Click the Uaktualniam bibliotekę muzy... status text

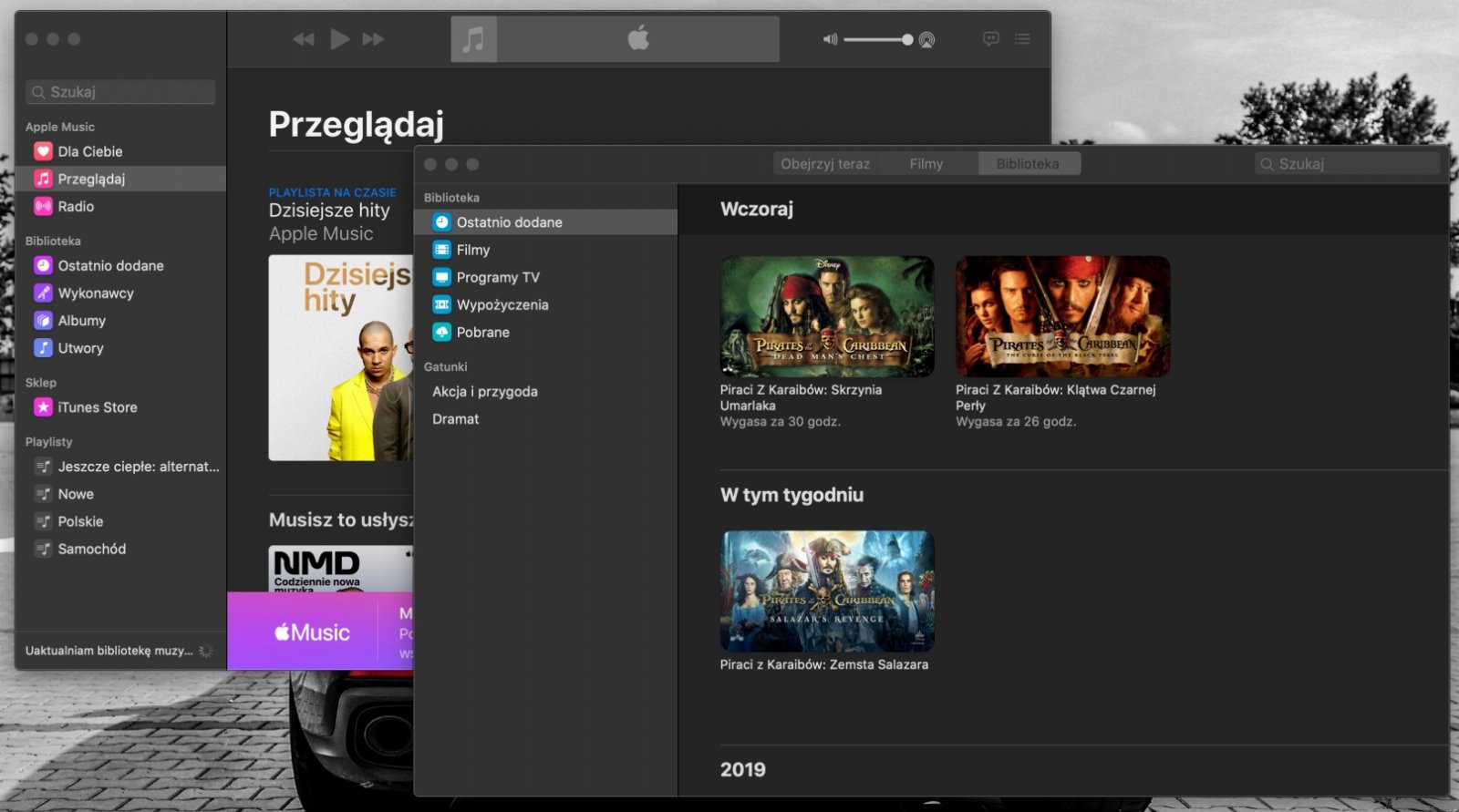pyautogui.click(x=109, y=651)
